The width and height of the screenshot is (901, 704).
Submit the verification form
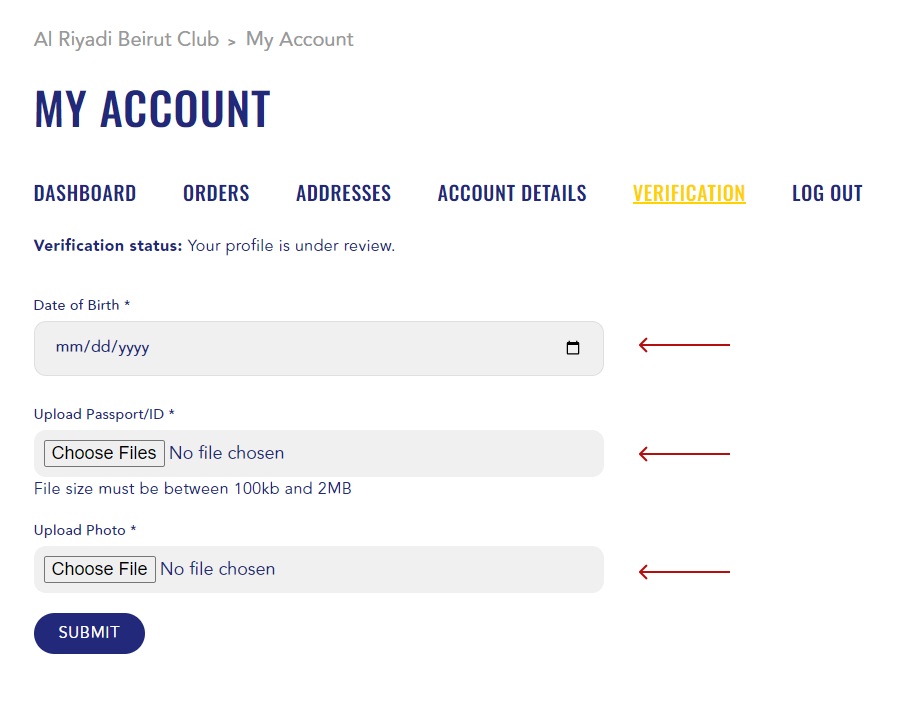point(89,633)
